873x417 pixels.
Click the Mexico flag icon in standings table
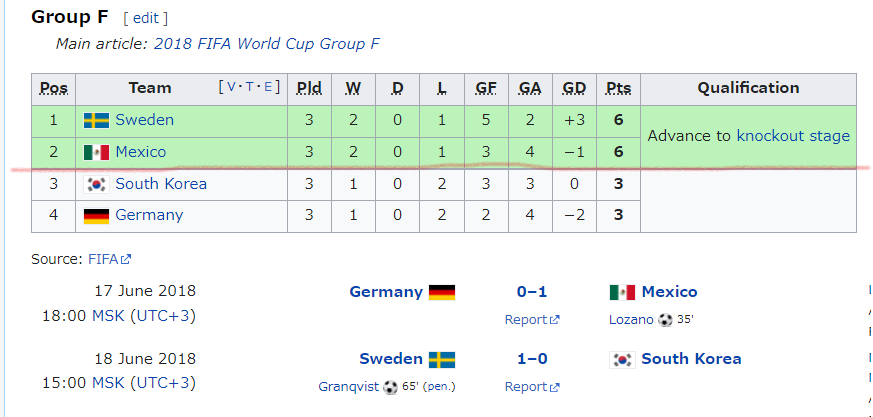[96, 153]
